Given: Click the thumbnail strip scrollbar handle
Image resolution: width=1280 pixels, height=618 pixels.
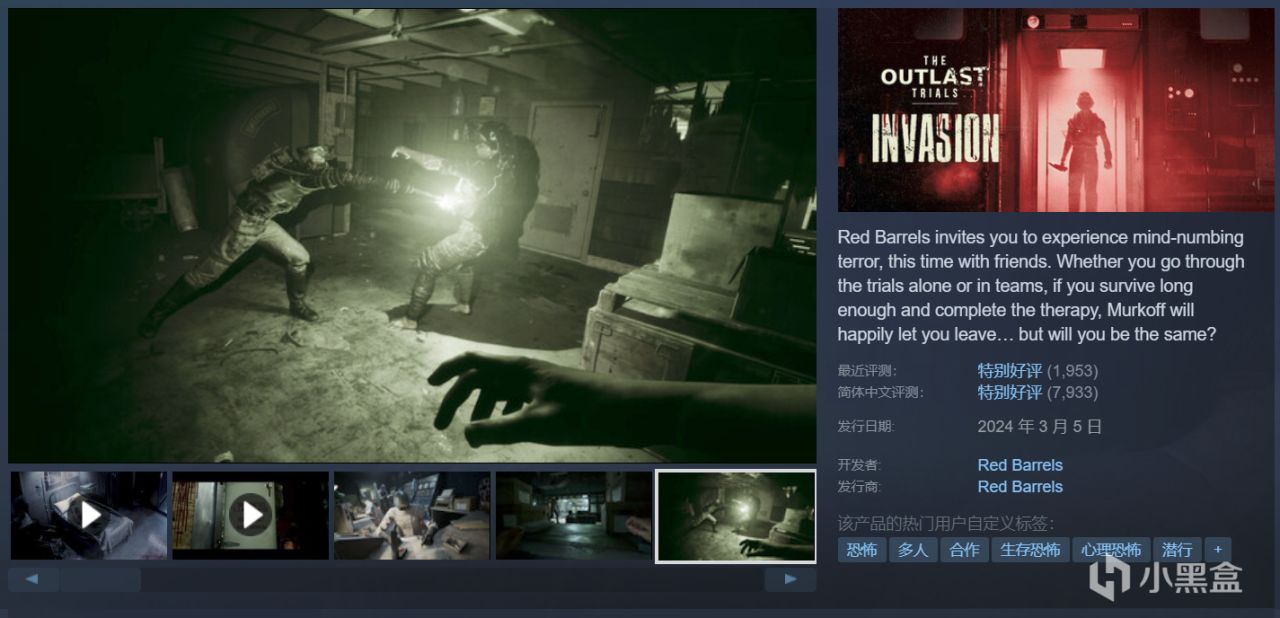Looking at the screenshot, I should click(101, 579).
